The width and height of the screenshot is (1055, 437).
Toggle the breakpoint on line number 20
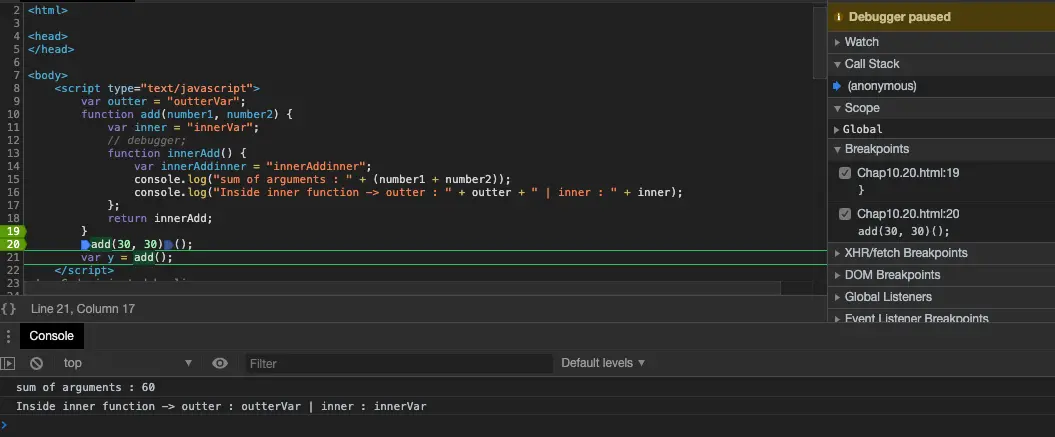click(13, 244)
